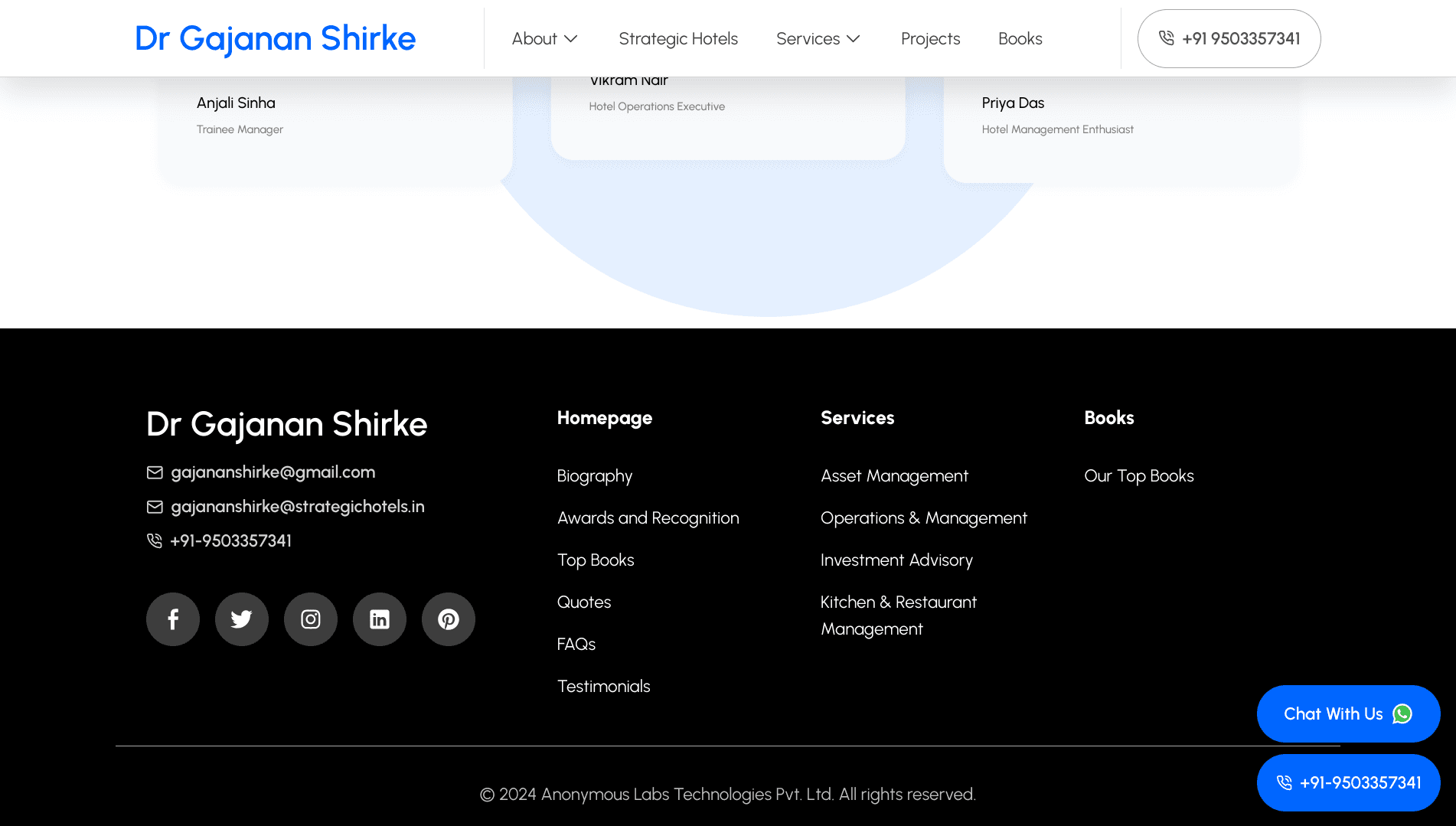This screenshot has width=1456, height=826.
Task: Open the Instagram social icon
Action: pyautogui.click(x=311, y=619)
